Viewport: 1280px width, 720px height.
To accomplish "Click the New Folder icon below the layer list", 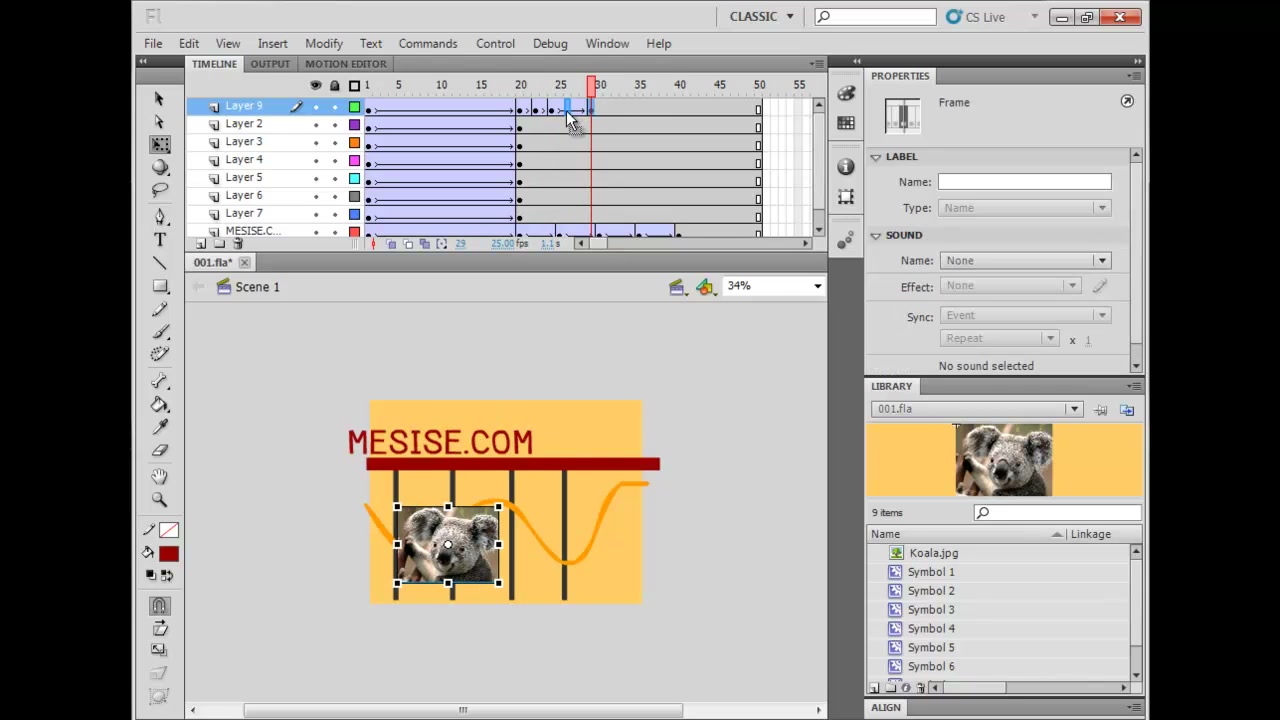I will tap(219, 244).
